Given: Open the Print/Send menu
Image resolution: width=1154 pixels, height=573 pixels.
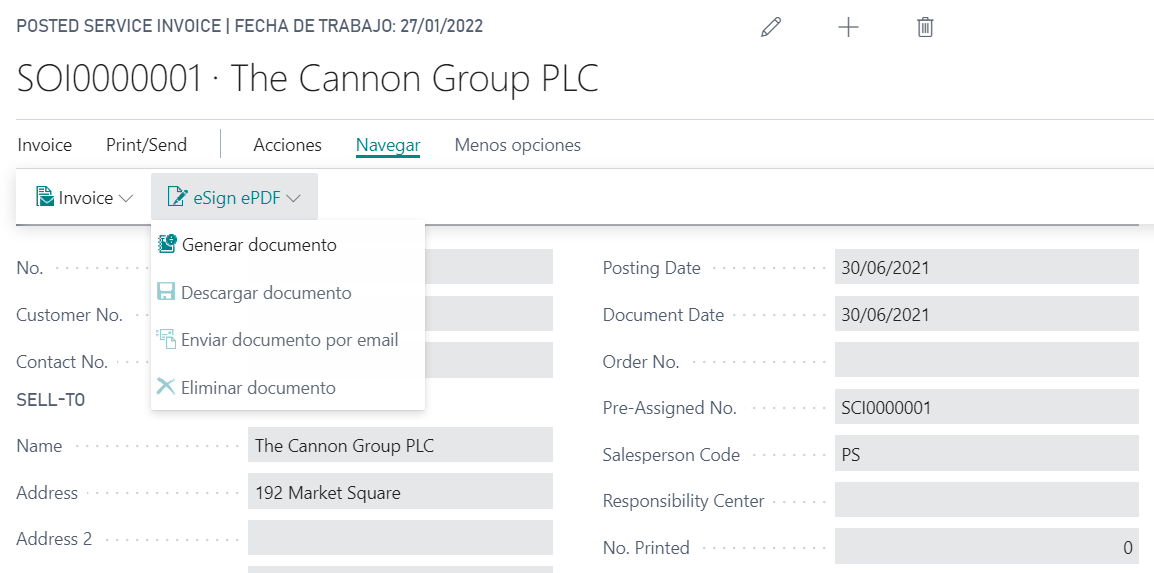Looking at the screenshot, I should click(146, 145).
